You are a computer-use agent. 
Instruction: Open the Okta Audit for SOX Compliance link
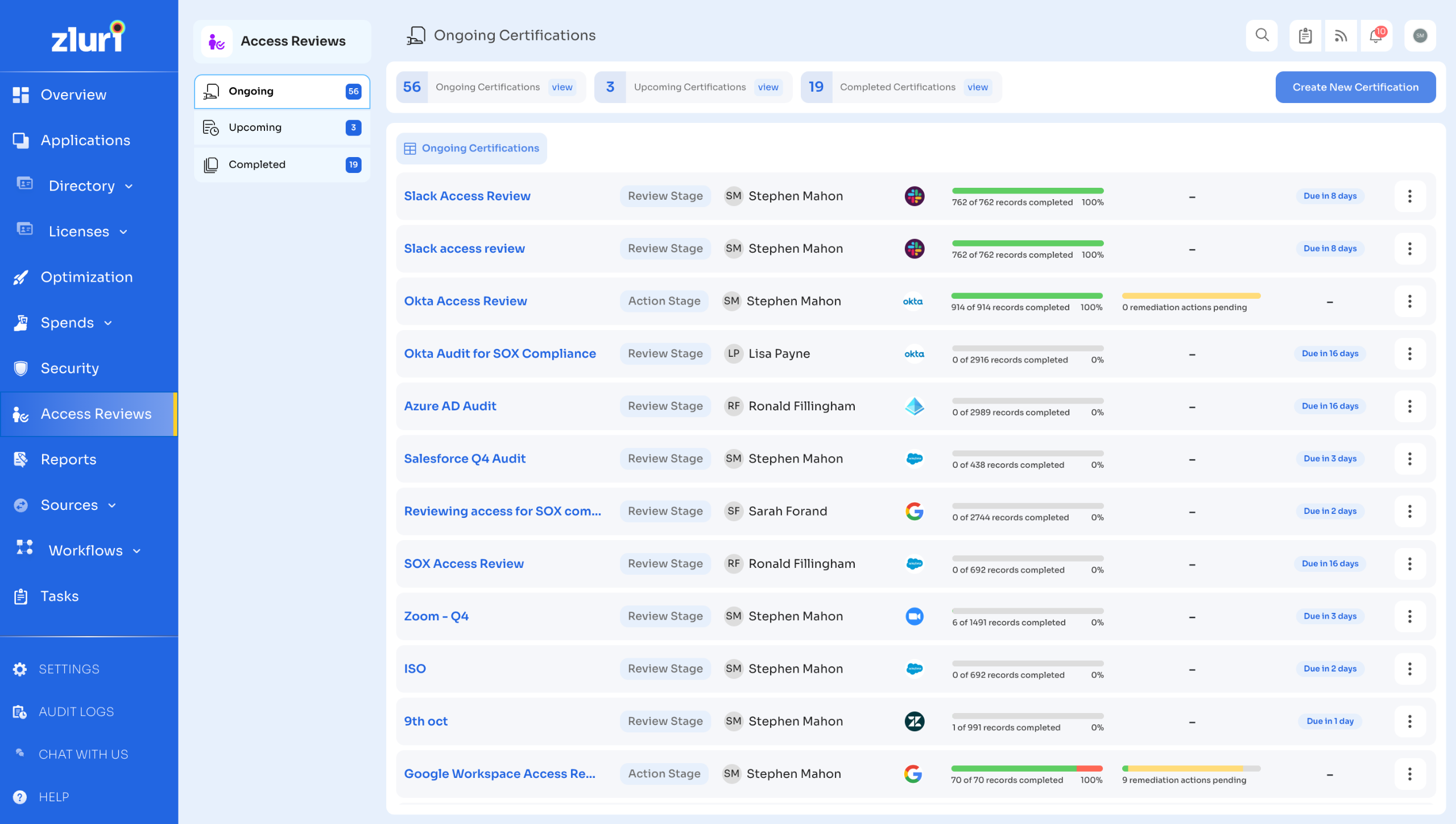pos(499,353)
